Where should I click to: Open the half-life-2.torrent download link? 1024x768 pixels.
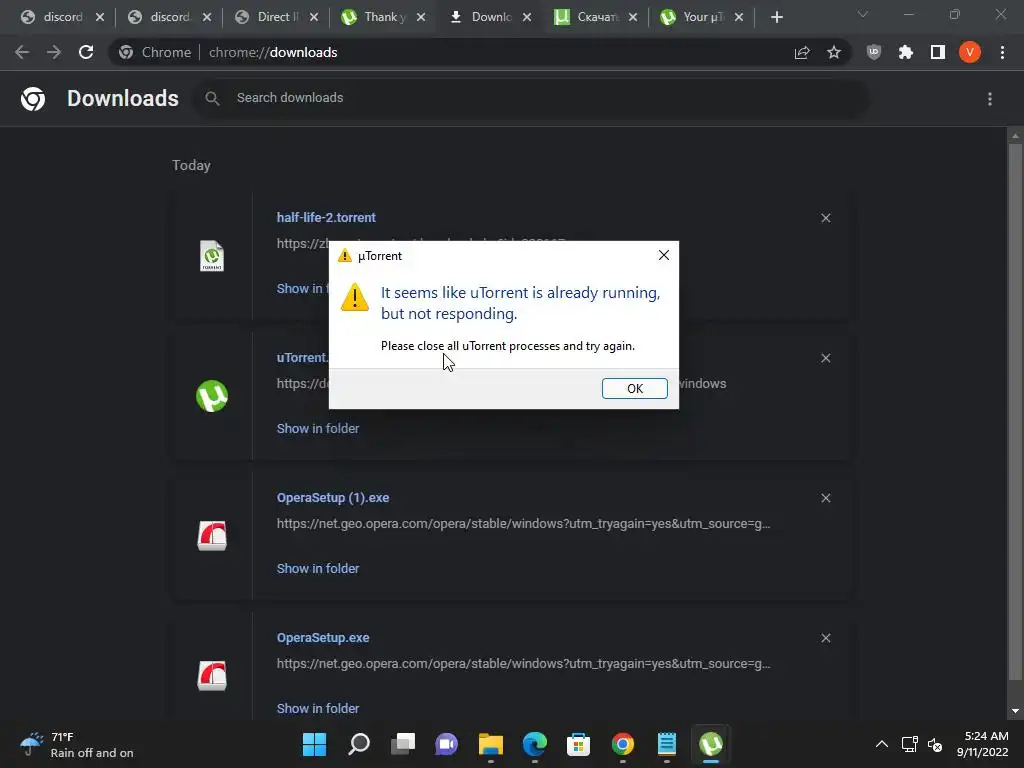pyautogui.click(x=326, y=217)
